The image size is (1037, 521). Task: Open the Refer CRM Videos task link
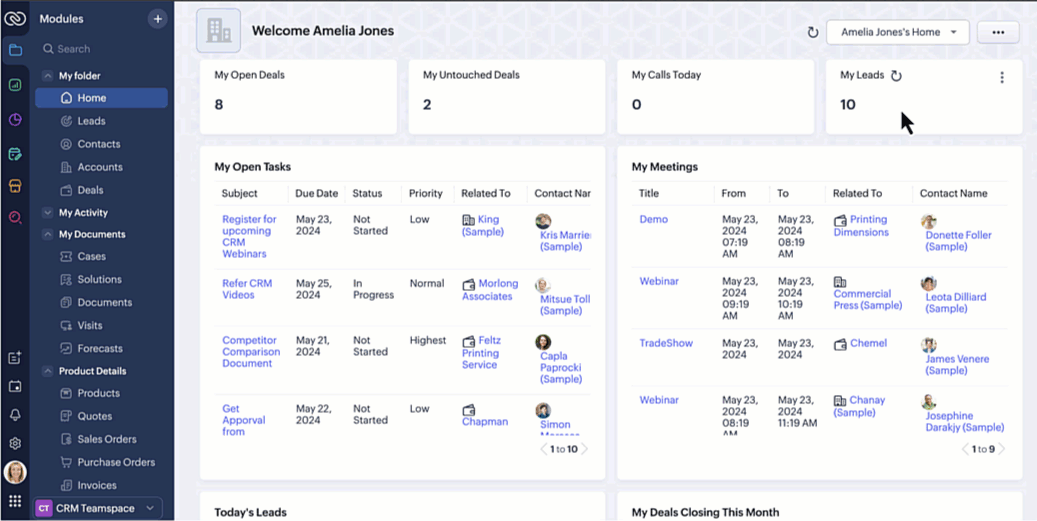[x=247, y=289]
